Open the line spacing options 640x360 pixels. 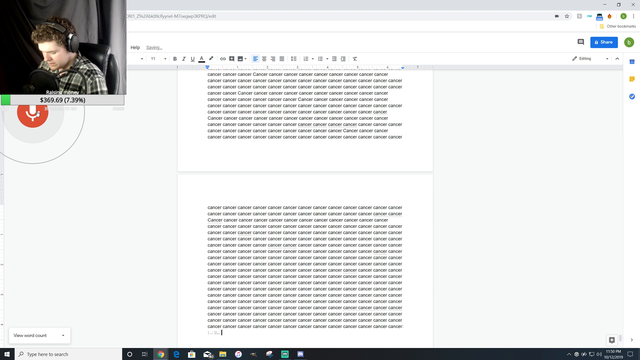point(293,59)
